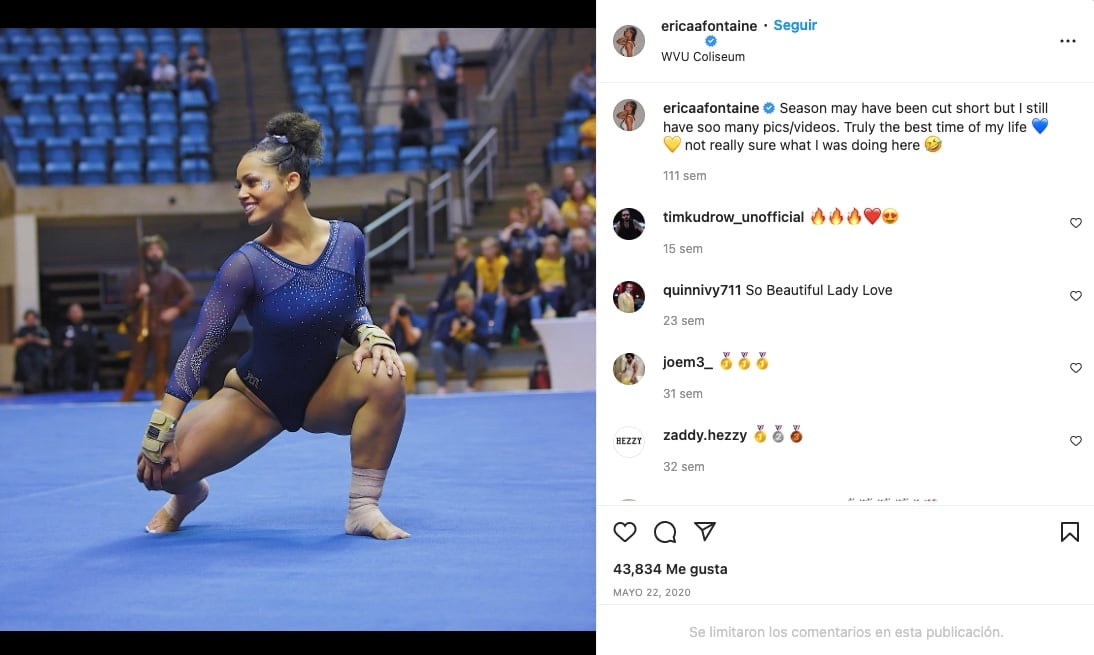Like the post with the heart icon
The width and height of the screenshot is (1094, 655).
coord(624,532)
